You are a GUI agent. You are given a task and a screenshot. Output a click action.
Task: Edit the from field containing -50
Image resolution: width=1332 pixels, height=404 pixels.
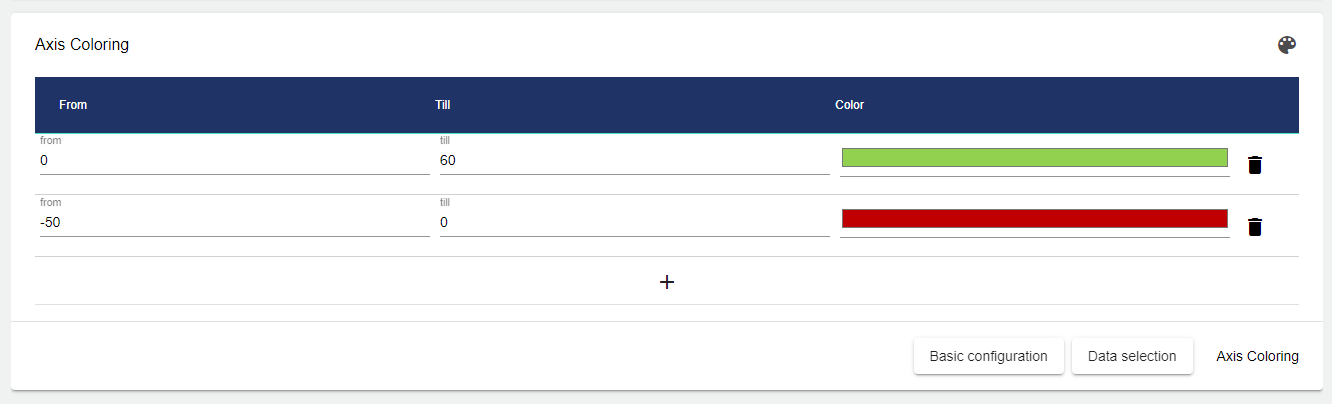[x=232, y=223]
